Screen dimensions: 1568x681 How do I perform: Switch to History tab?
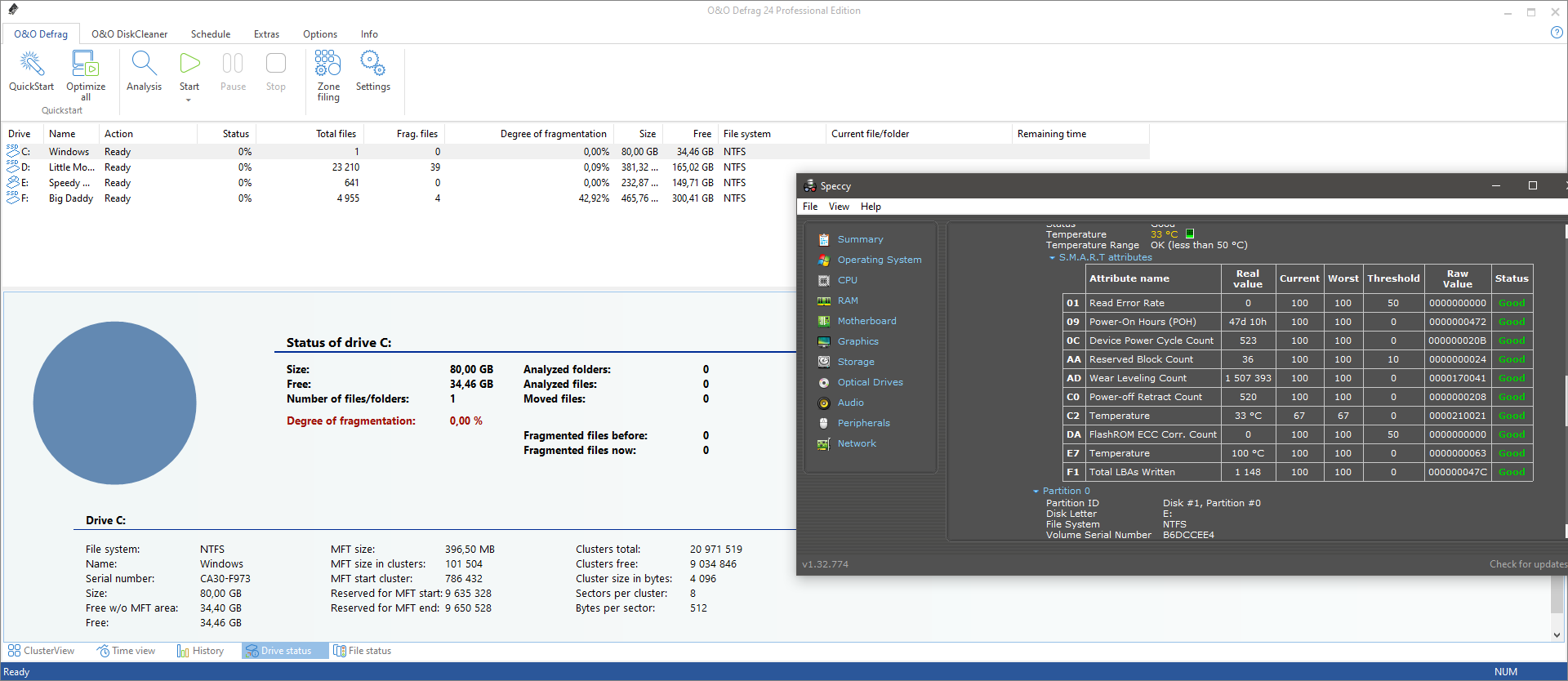(x=200, y=651)
